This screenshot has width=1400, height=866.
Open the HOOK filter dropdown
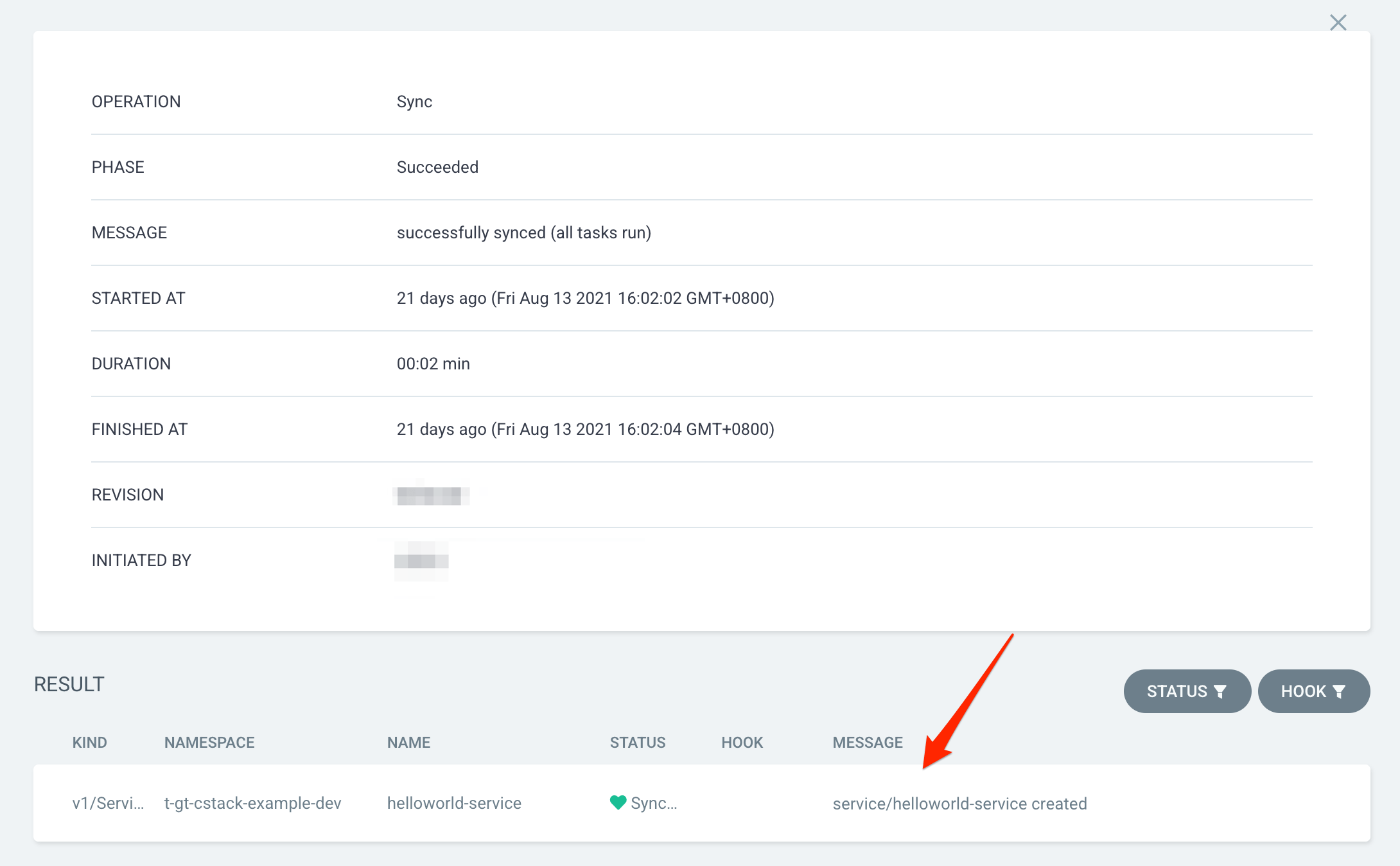tap(1313, 691)
